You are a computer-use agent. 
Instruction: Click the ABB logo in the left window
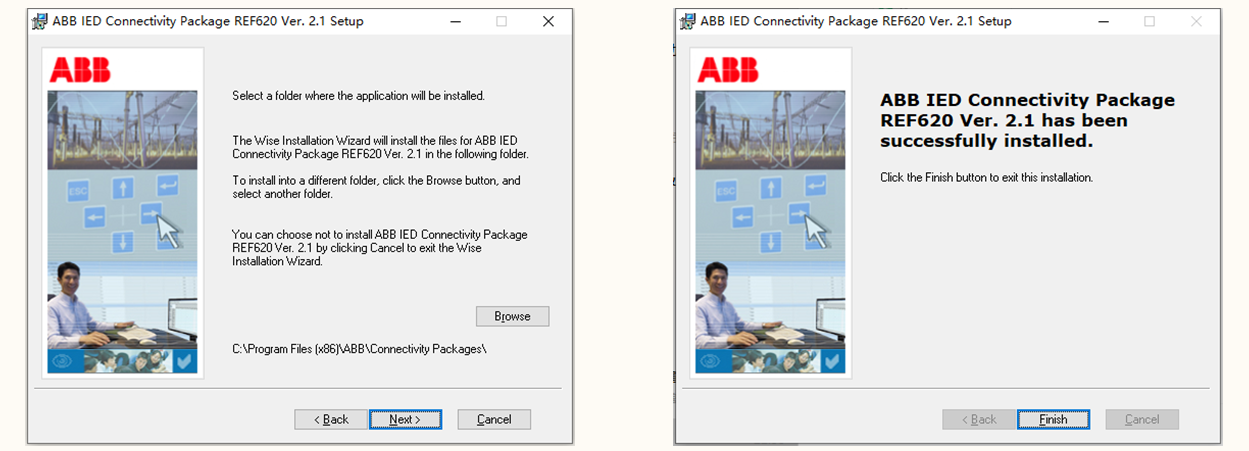tap(80, 70)
